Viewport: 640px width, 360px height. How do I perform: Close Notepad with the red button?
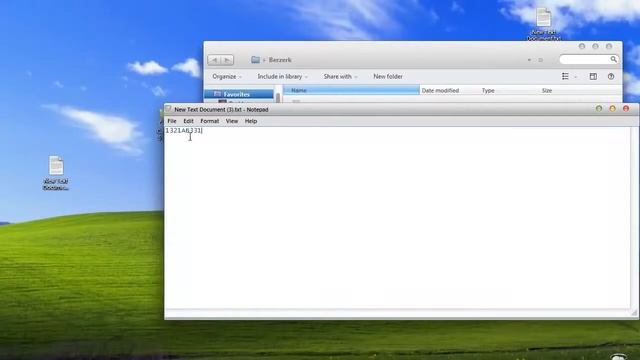coord(626,109)
